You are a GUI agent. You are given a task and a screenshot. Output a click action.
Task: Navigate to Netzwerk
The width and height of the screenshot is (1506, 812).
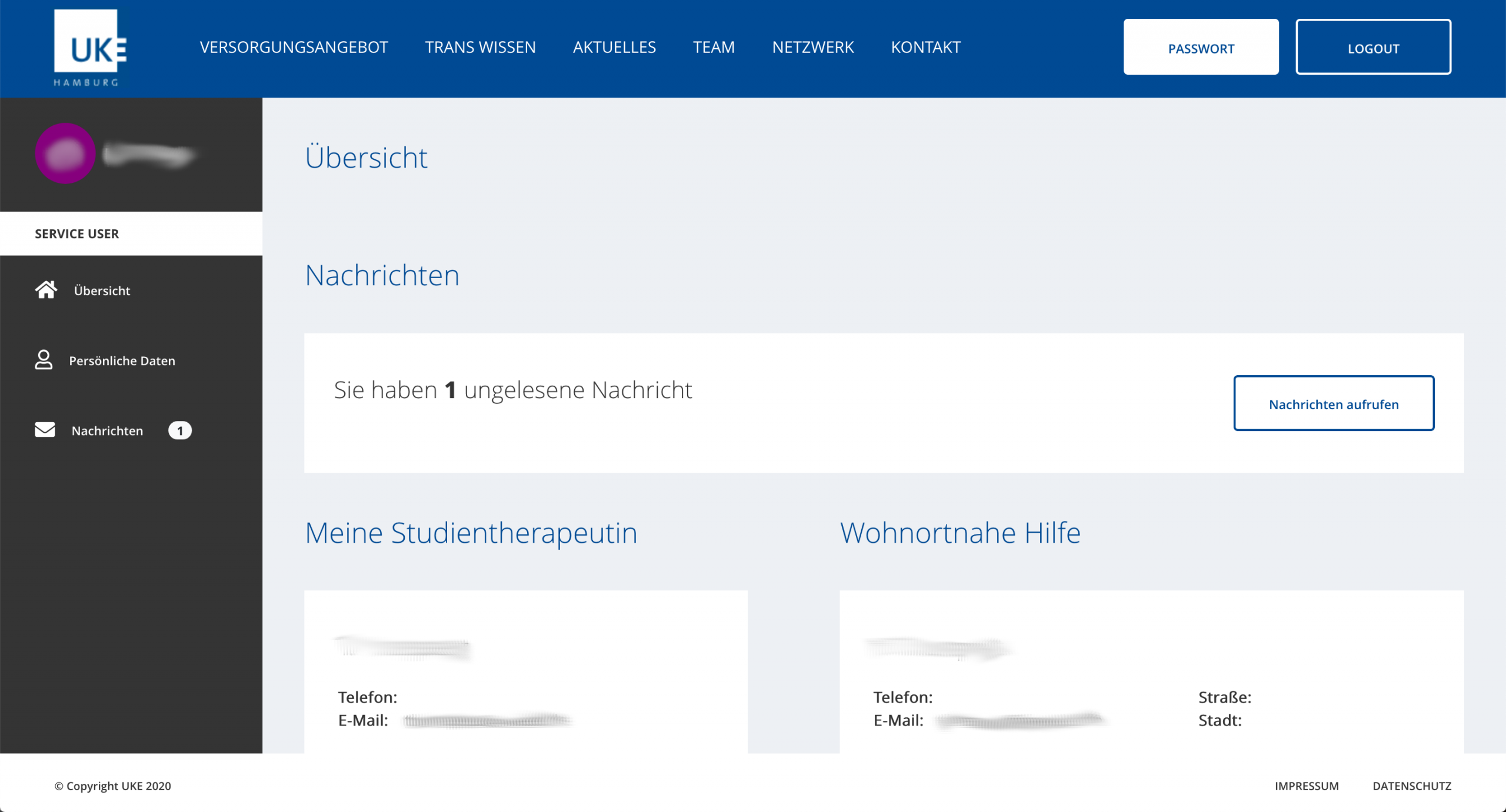pyautogui.click(x=813, y=47)
